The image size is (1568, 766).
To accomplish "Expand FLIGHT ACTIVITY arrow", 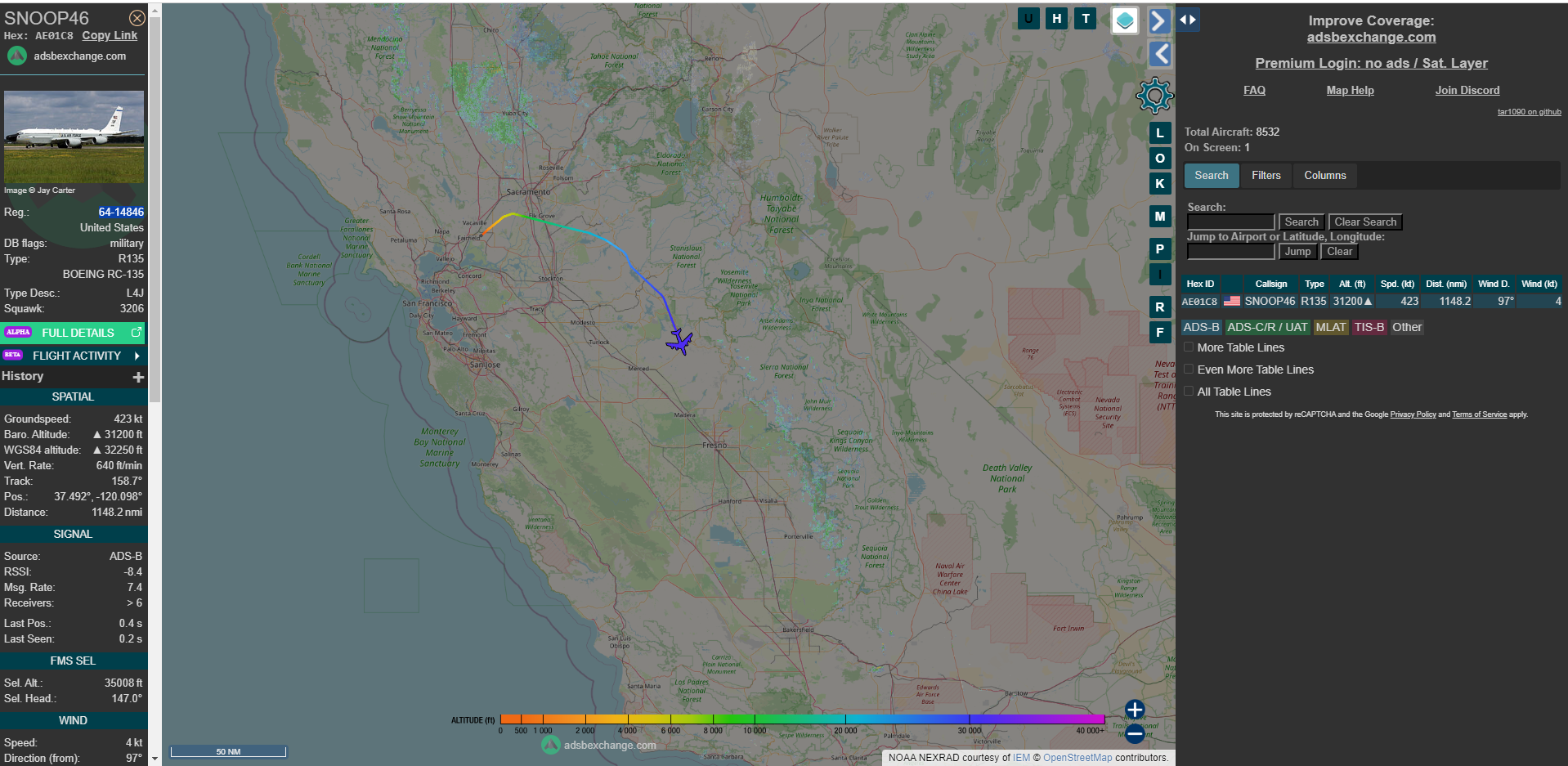I will pos(137,356).
